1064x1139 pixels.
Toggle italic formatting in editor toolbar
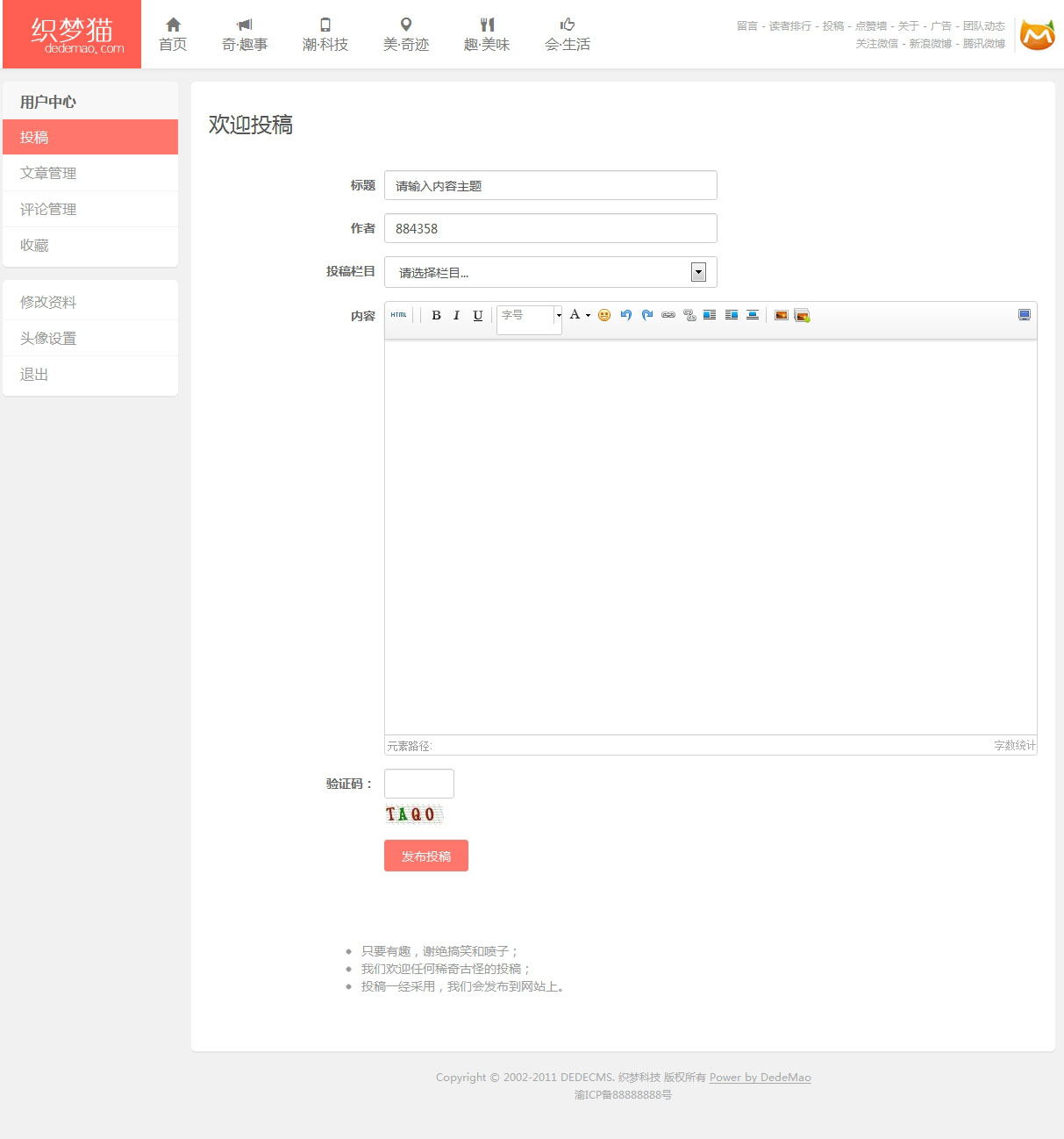click(456, 315)
